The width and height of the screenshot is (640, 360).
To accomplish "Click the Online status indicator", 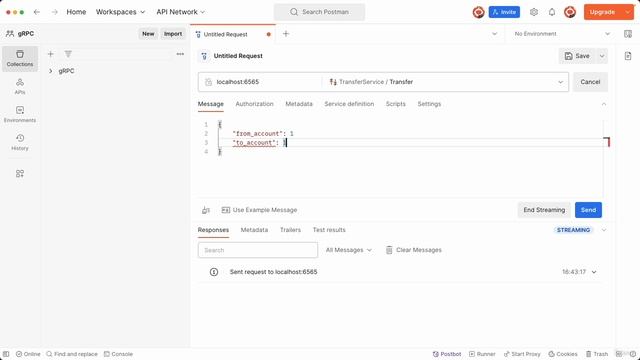I will (28, 354).
